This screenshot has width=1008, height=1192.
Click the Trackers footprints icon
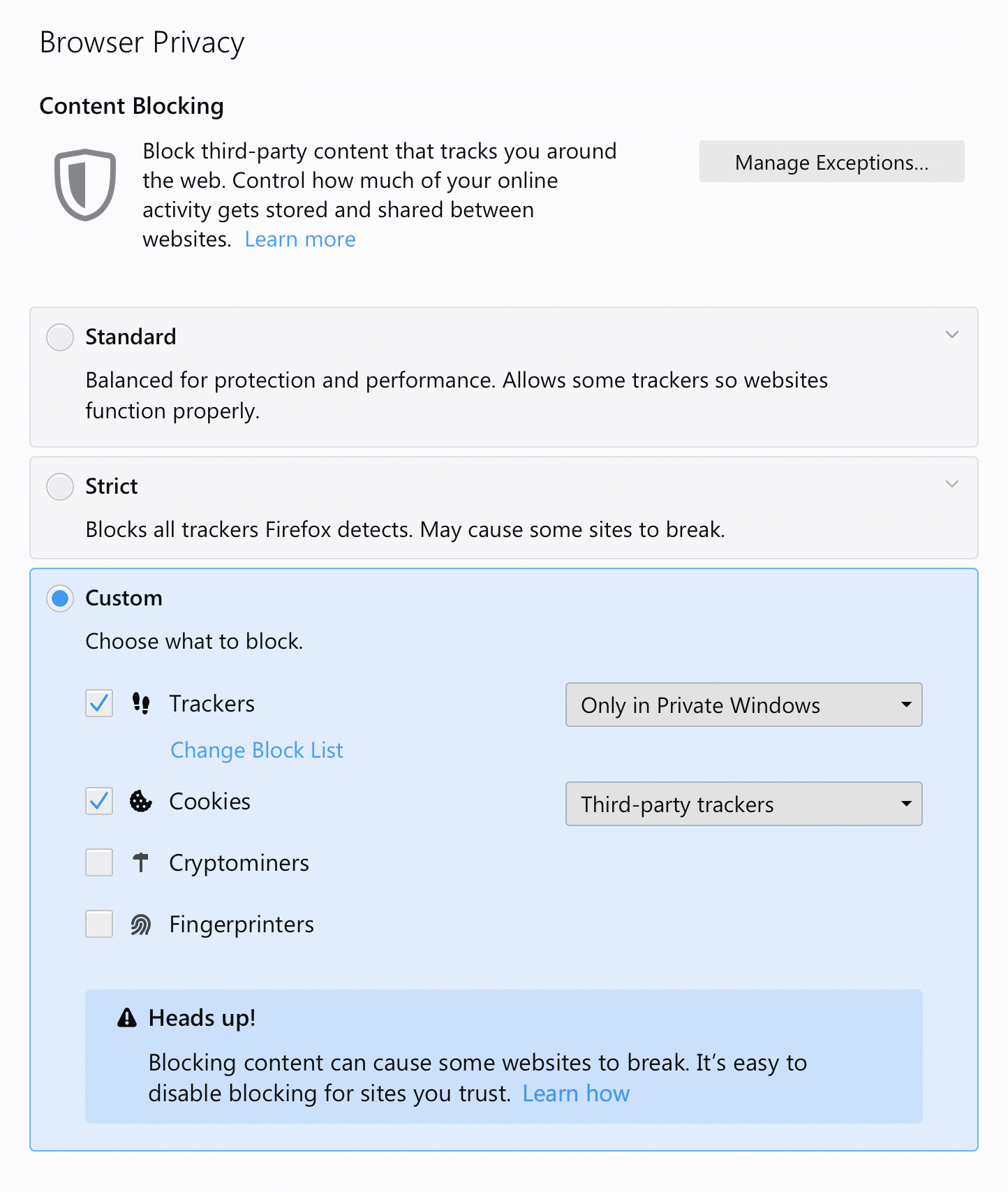tap(141, 703)
